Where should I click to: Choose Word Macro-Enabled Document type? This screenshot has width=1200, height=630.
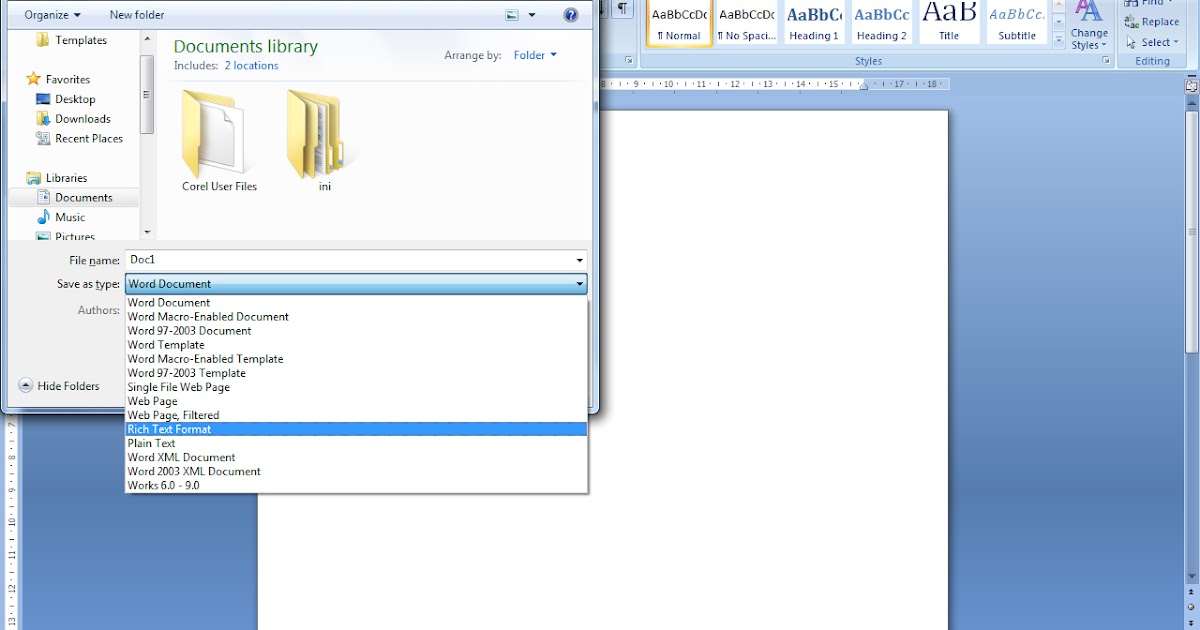[x=356, y=316]
